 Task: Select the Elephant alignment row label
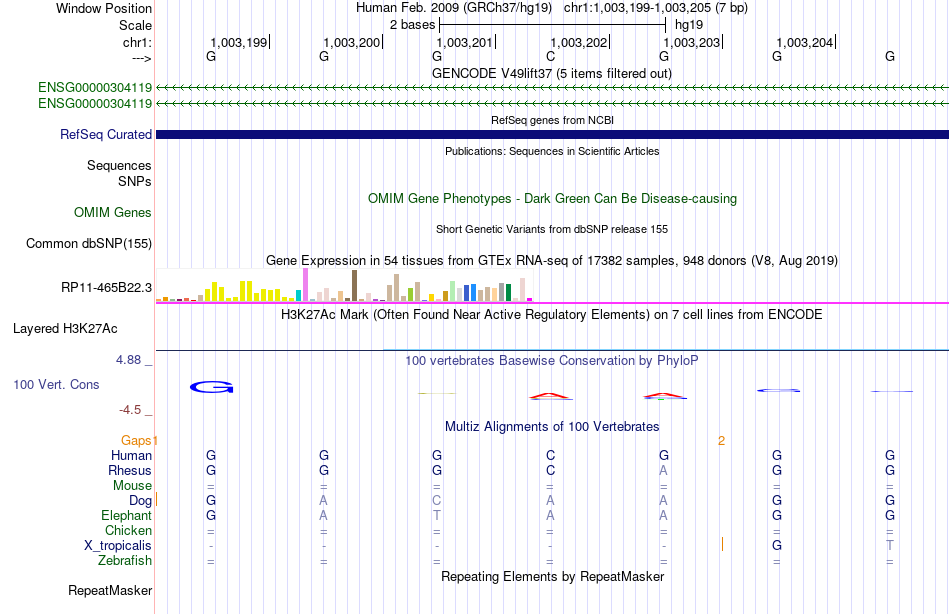click(x=127, y=516)
